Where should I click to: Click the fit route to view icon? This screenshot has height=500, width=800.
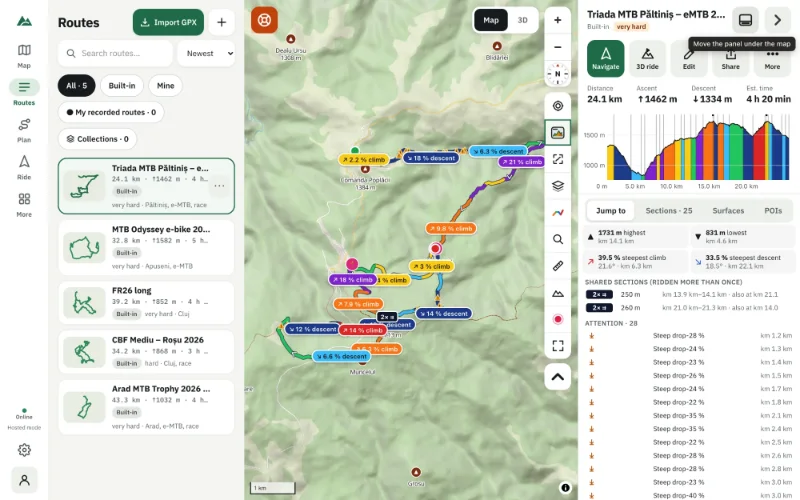pyautogui.click(x=558, y=159)
